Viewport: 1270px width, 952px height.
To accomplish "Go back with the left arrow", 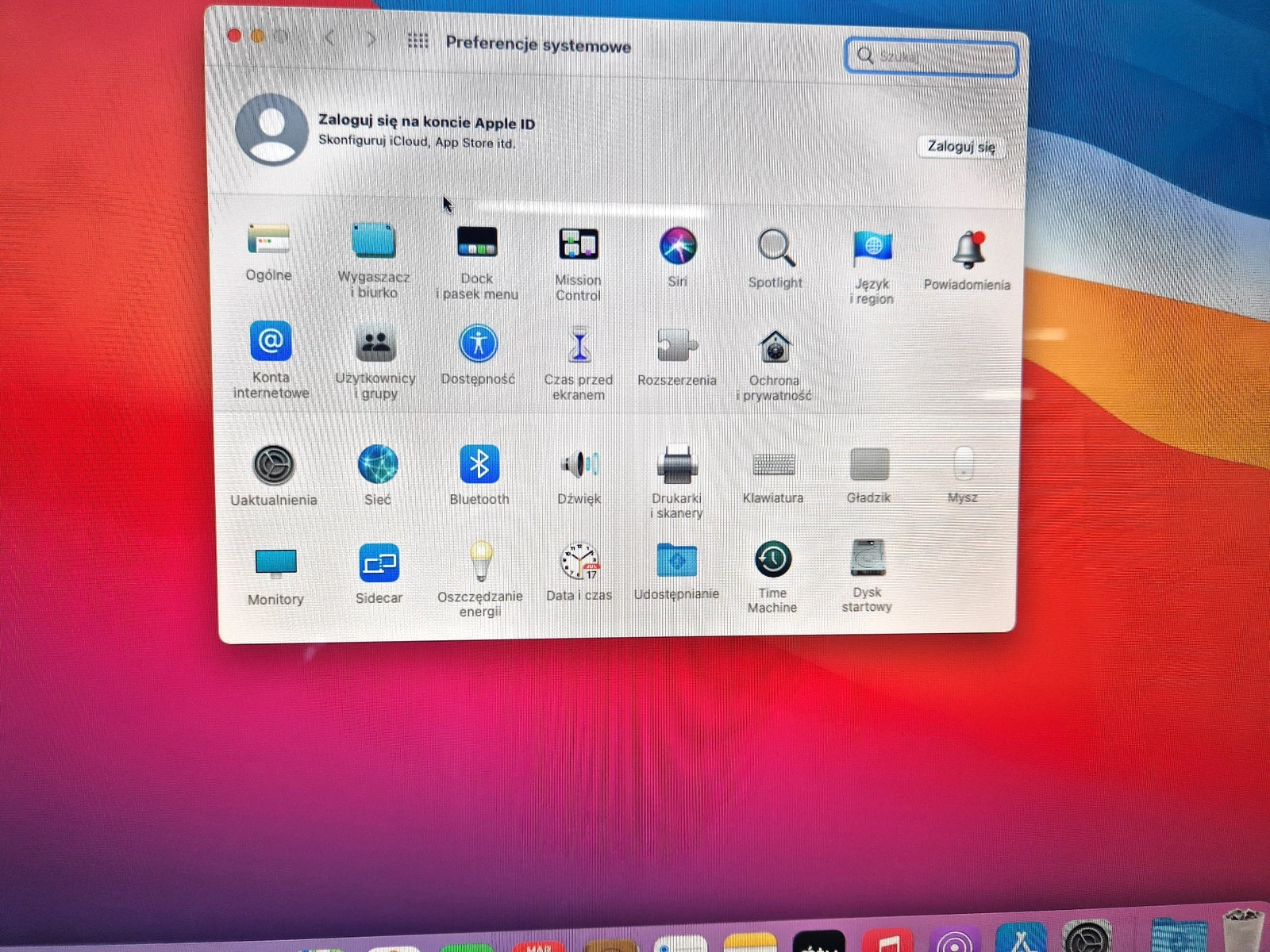I will click(x=330, y=38).
